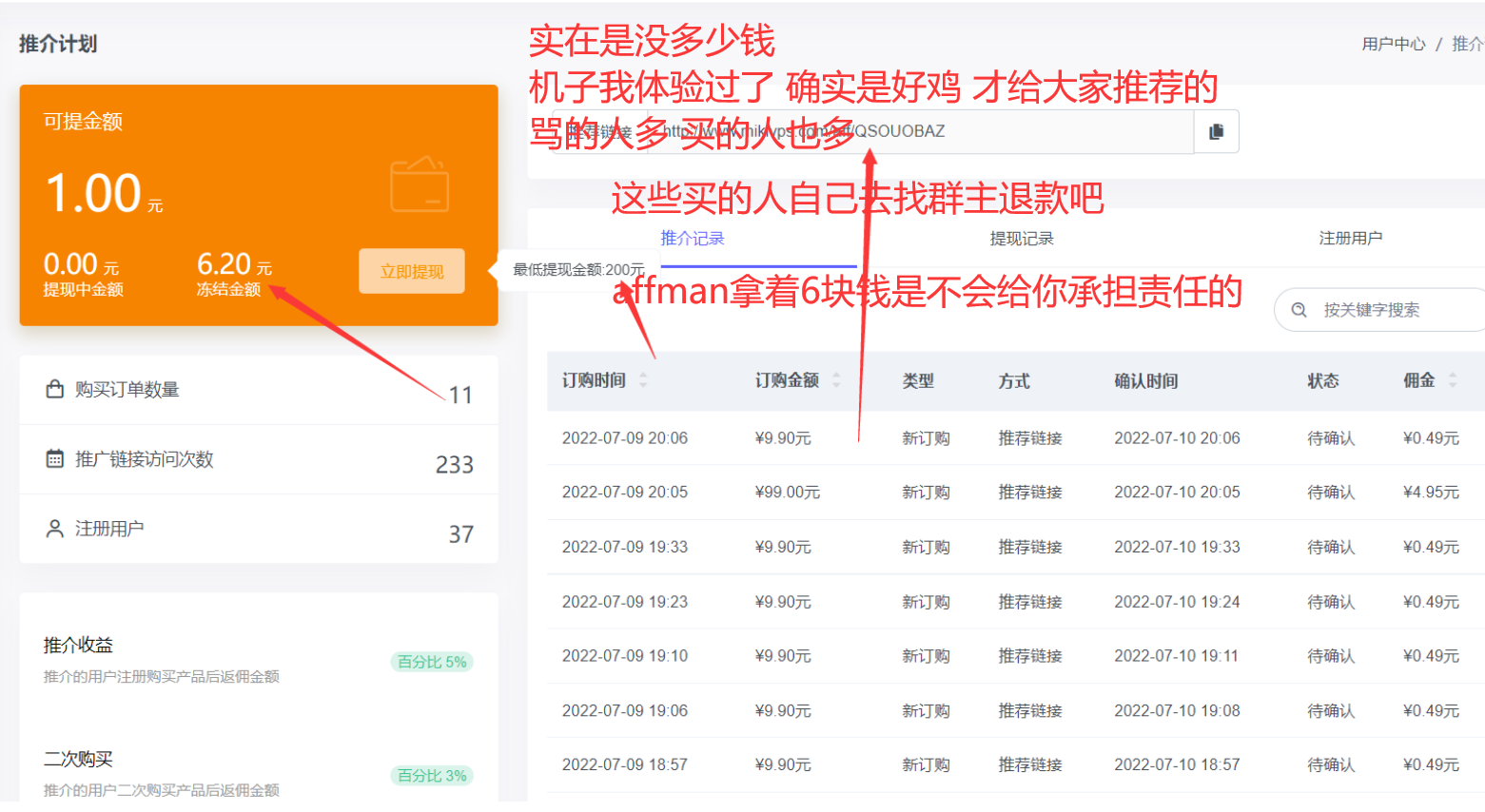Select the order row dated 2022-07-09 18:57

1015,764
